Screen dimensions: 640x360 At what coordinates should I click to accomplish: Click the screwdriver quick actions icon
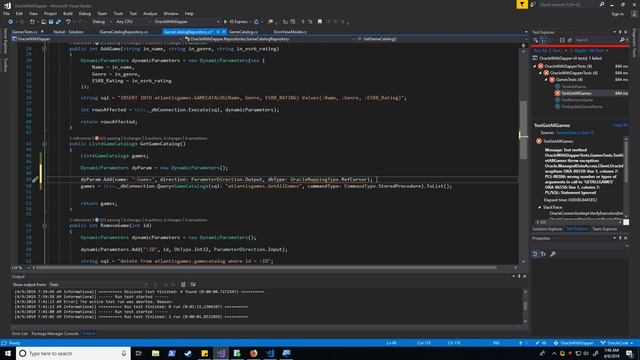[35, 179]
